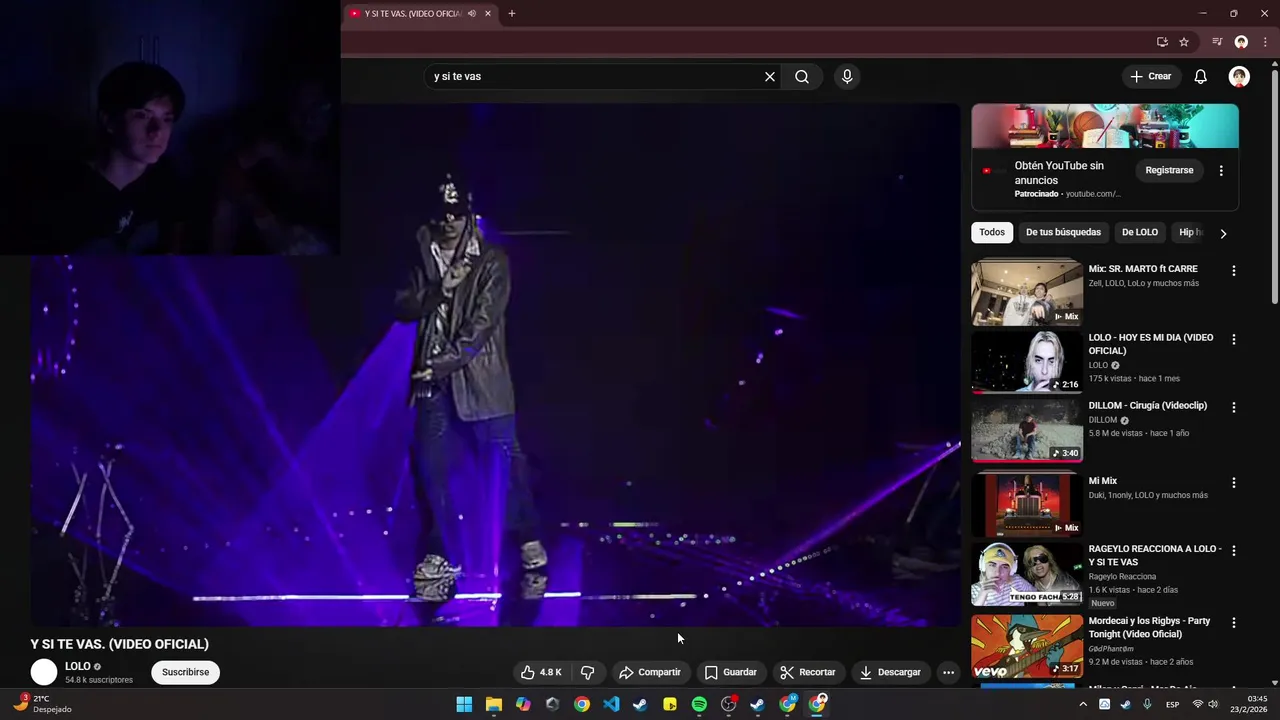Screen dimensions: 1280x720
Task: Open Spotify from taskbar
Action: tap(699, 704)
